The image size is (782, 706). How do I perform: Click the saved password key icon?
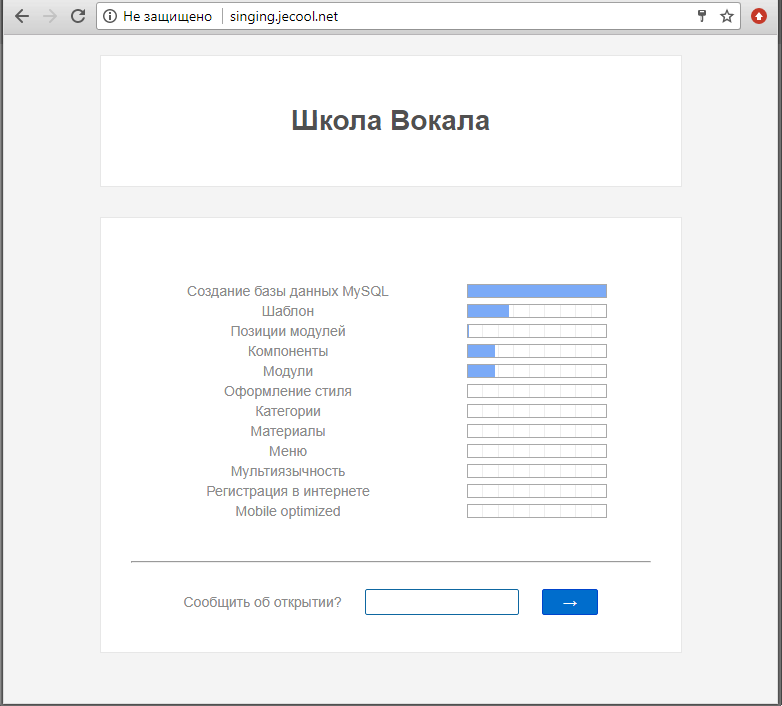(x=702, y=16)
